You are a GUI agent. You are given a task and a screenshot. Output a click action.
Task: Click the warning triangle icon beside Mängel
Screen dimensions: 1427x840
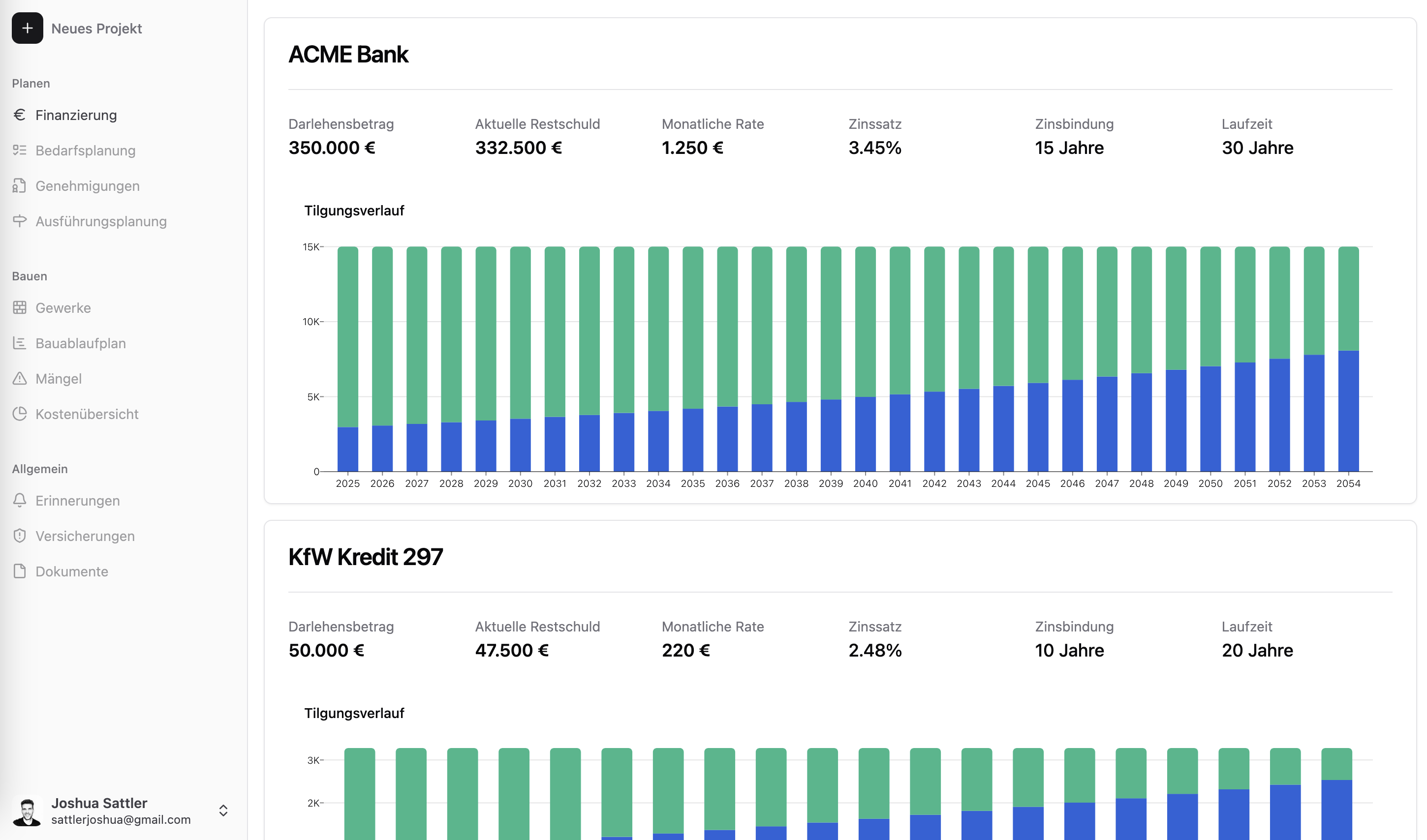click(x=19, y=378)
